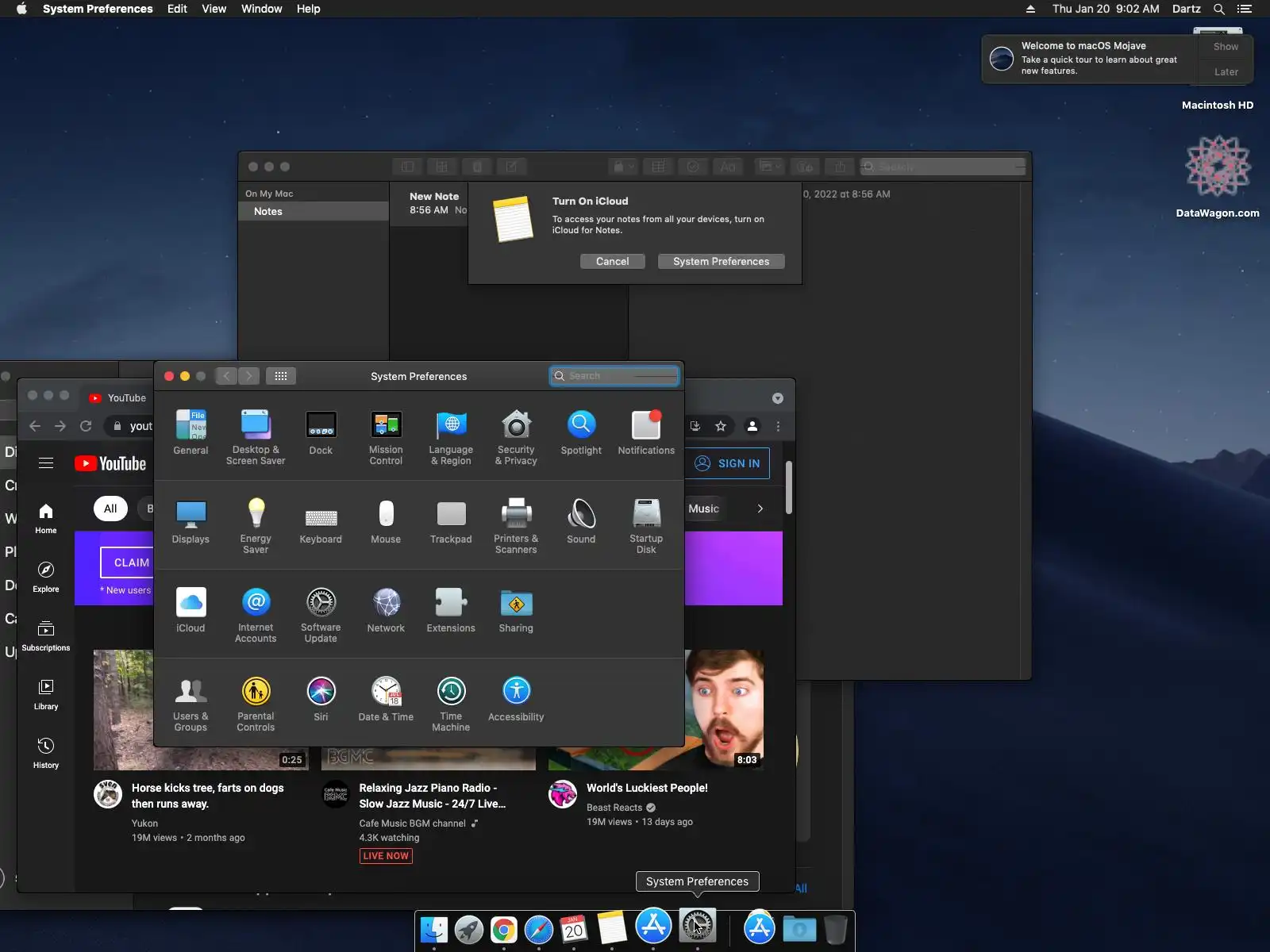
Task: Open the Help menu
Action: pyautogui.click(x=309, y=9)
